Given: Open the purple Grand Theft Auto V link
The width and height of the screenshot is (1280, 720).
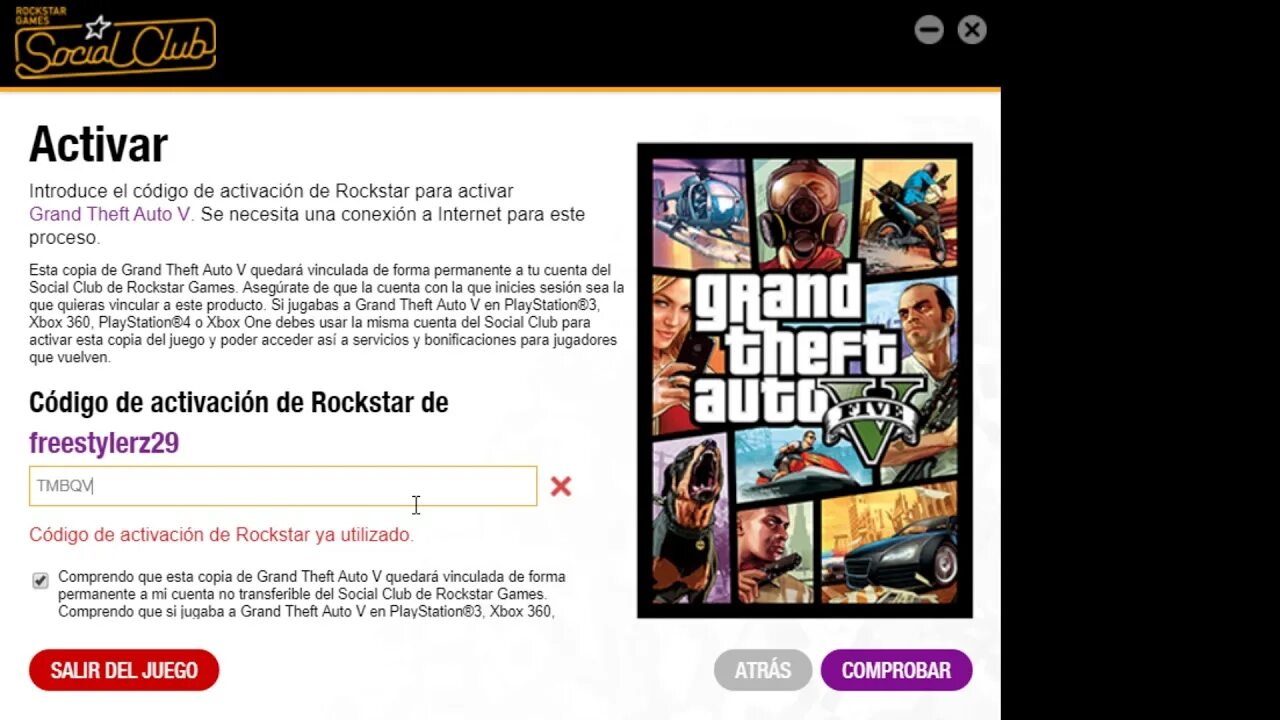Looking at the screenshot, I should pyautogui.click(x=111, y=214).
